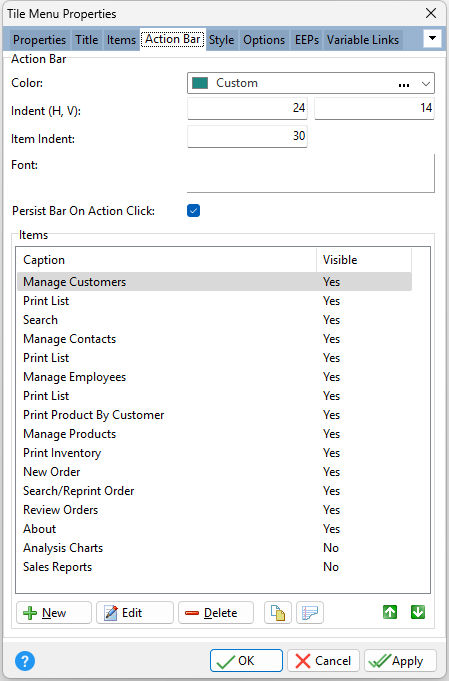Select the About row
Screen dimensions: 449x681
(x=215, y=529)
